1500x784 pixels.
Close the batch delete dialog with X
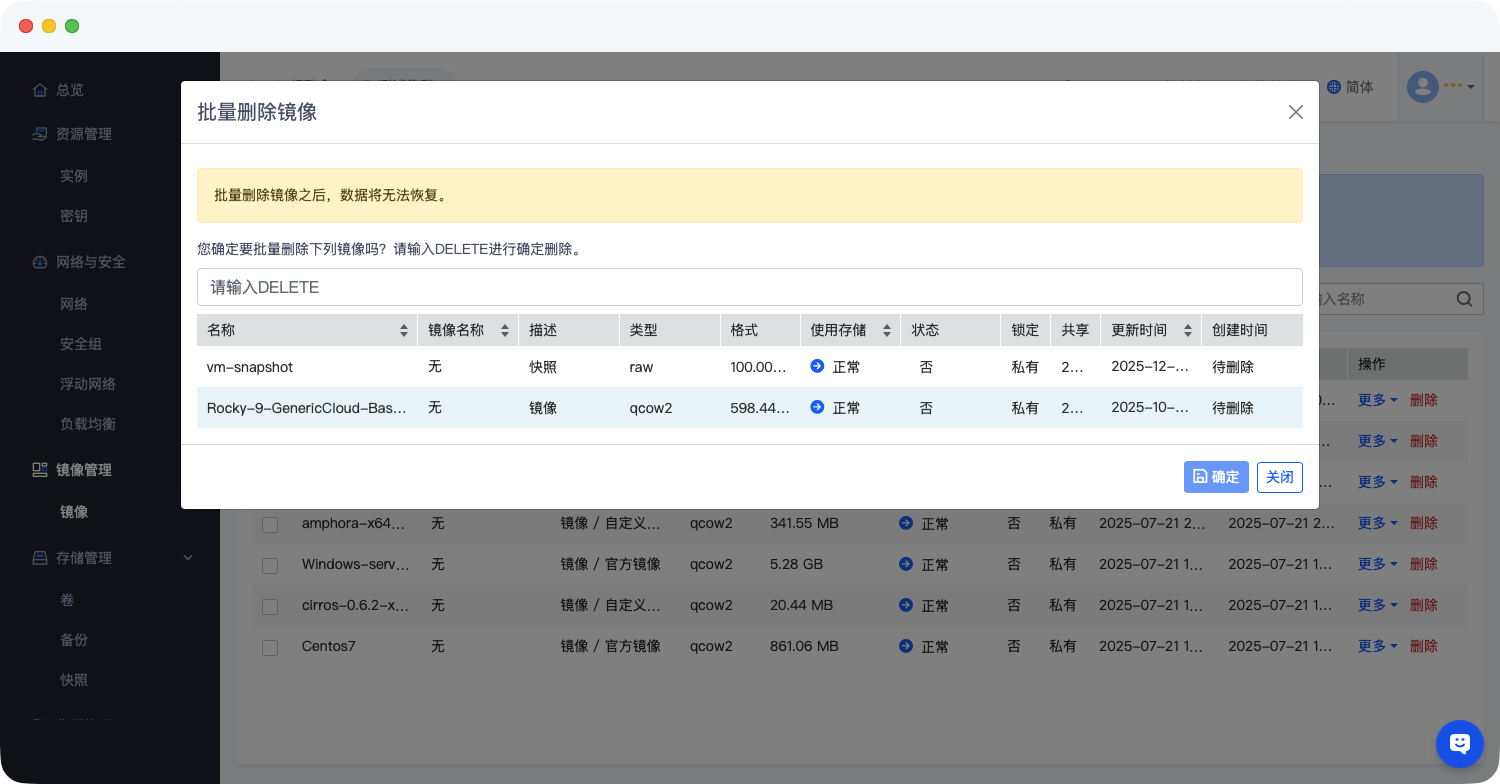(x=1295, y=112)
